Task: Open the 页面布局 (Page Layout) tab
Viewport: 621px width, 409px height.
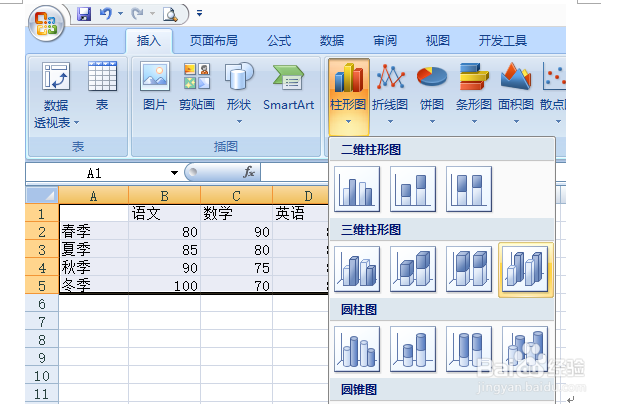Action: click(x=213, y=40)
